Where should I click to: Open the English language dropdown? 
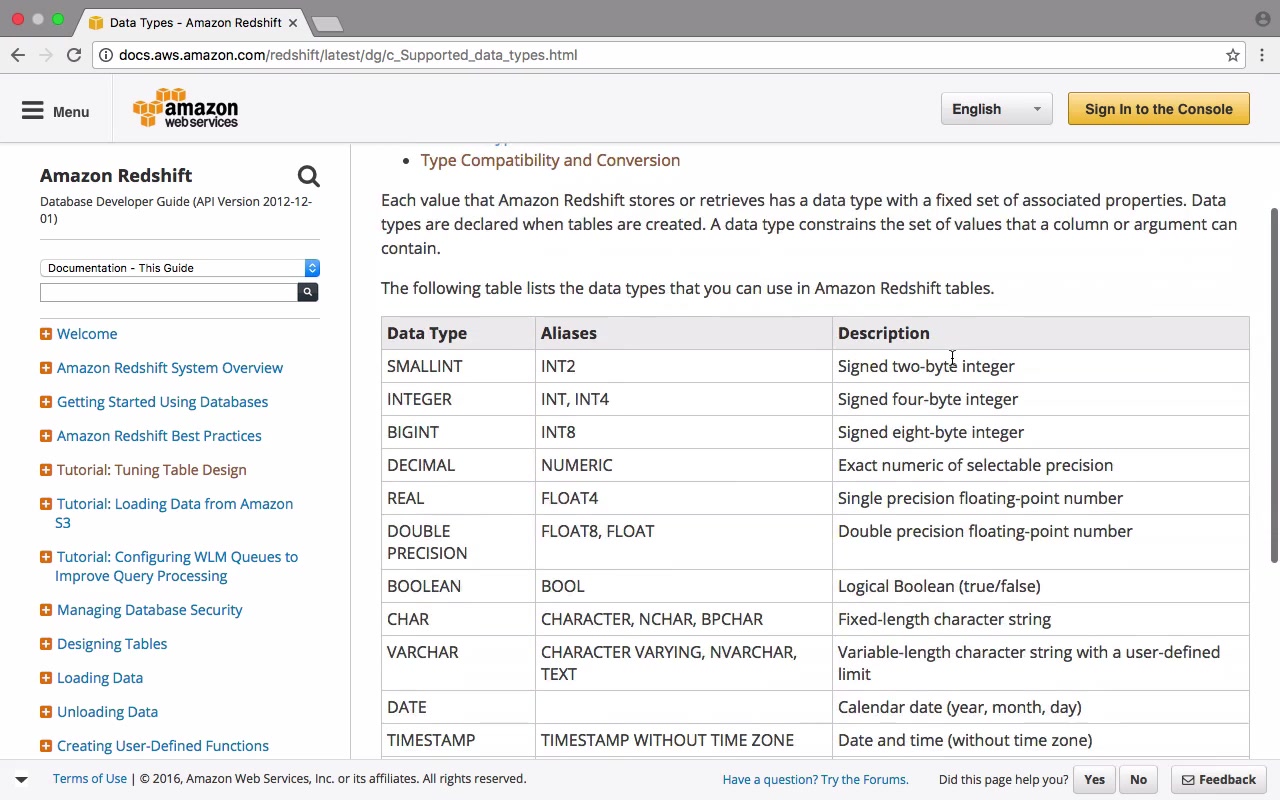(x=996, y=109)
